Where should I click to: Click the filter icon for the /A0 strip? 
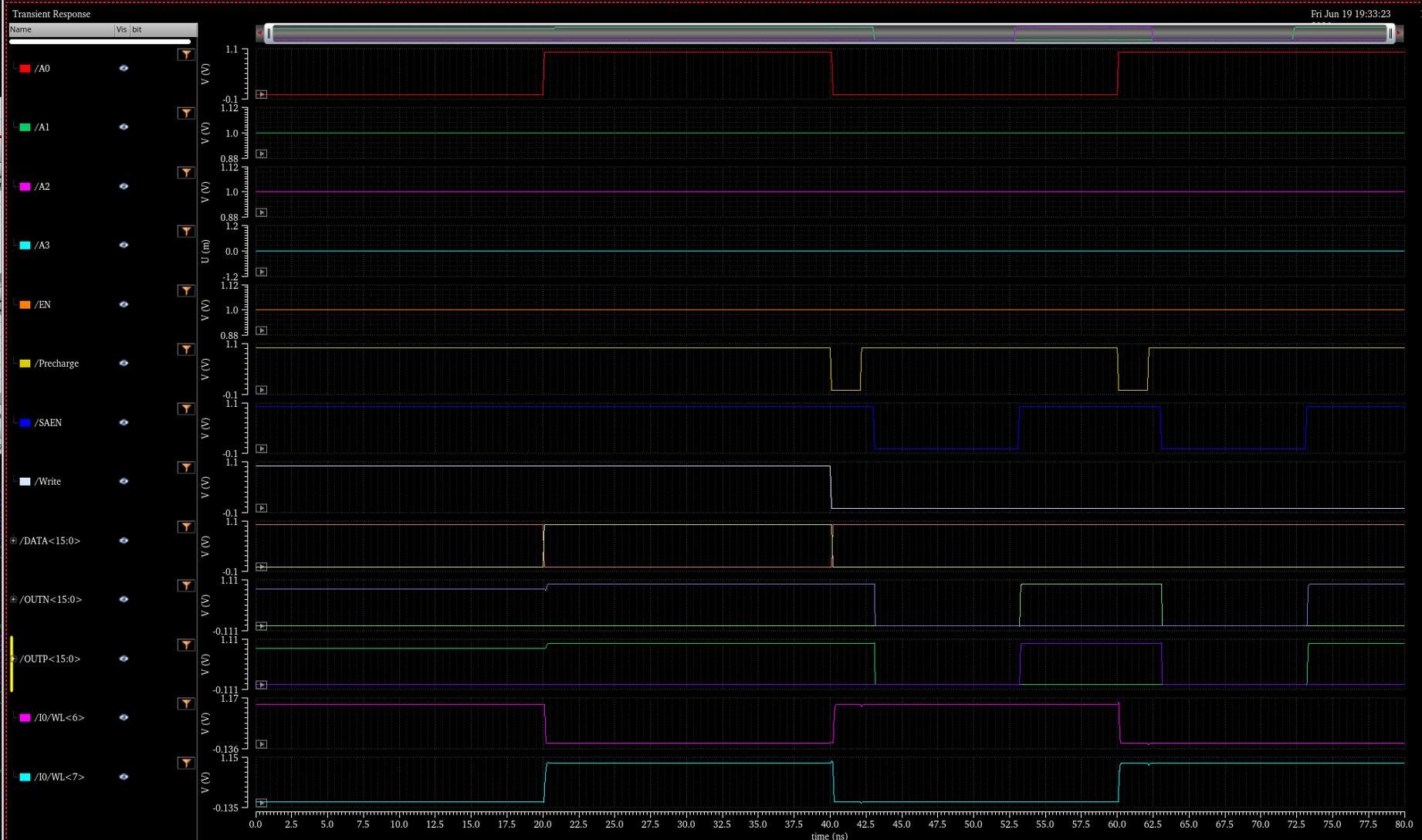click(x=186, y=55)
